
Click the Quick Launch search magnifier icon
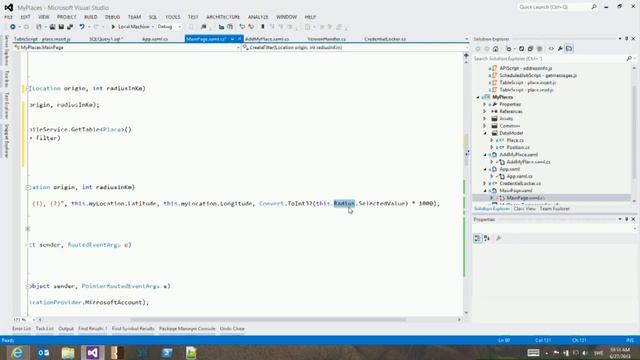(594, 7)
